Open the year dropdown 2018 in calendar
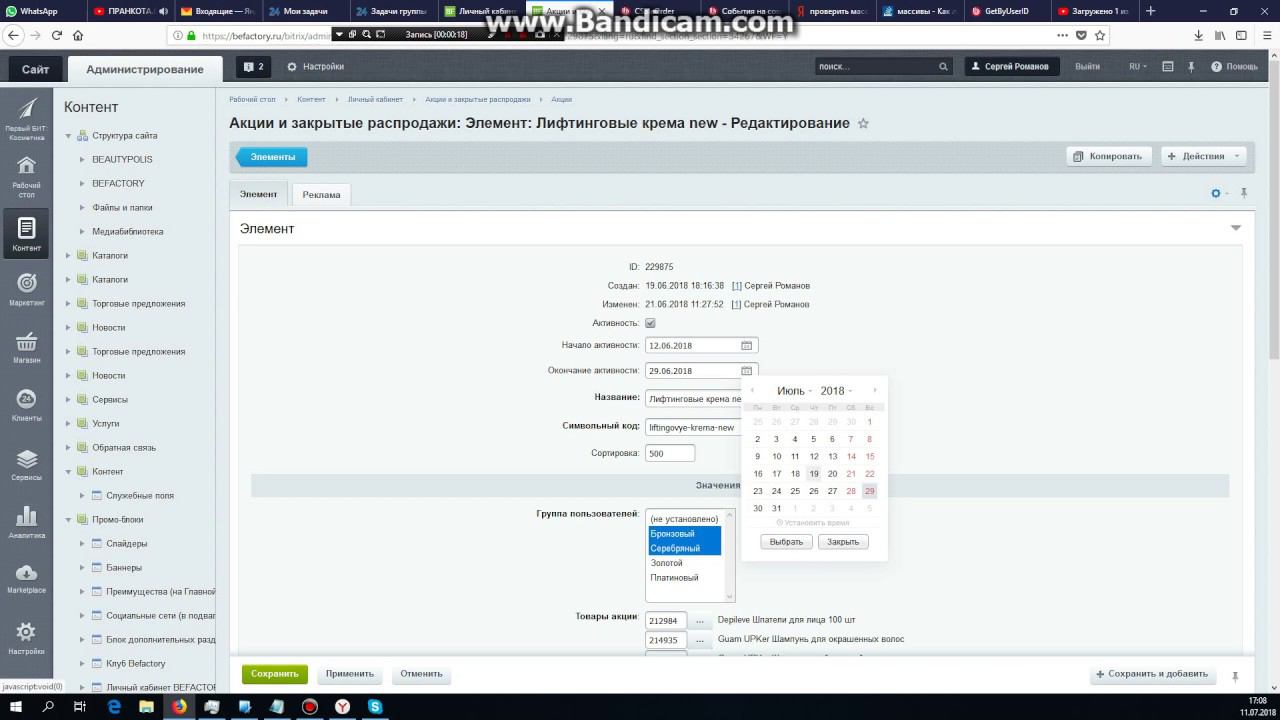This screenshot has height=720, width=1280. (x=836, y=391)
